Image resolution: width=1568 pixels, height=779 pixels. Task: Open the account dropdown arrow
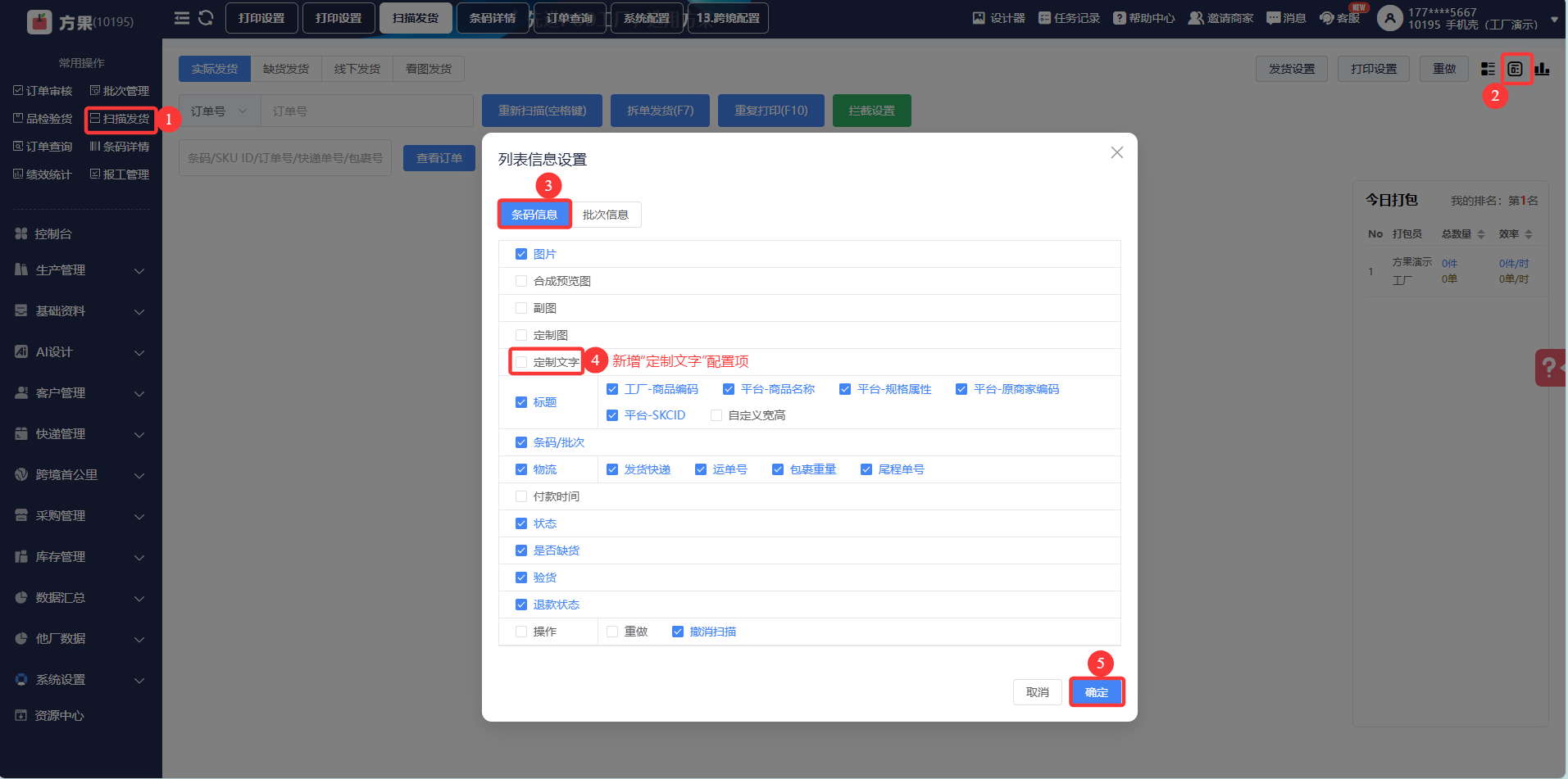point(1554,19)
